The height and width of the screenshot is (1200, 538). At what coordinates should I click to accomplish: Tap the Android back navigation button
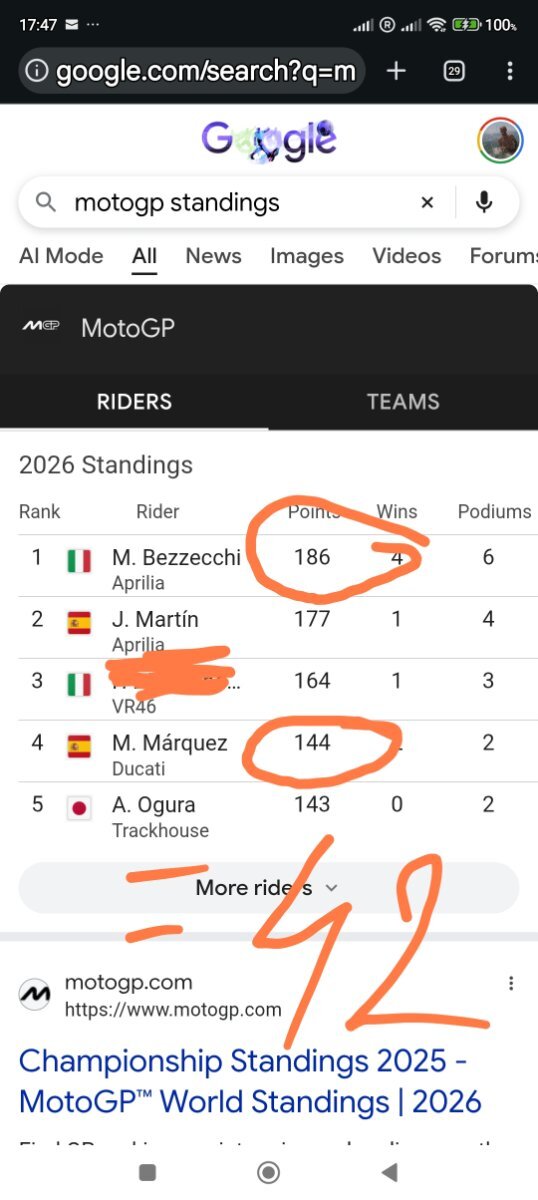390,1173
